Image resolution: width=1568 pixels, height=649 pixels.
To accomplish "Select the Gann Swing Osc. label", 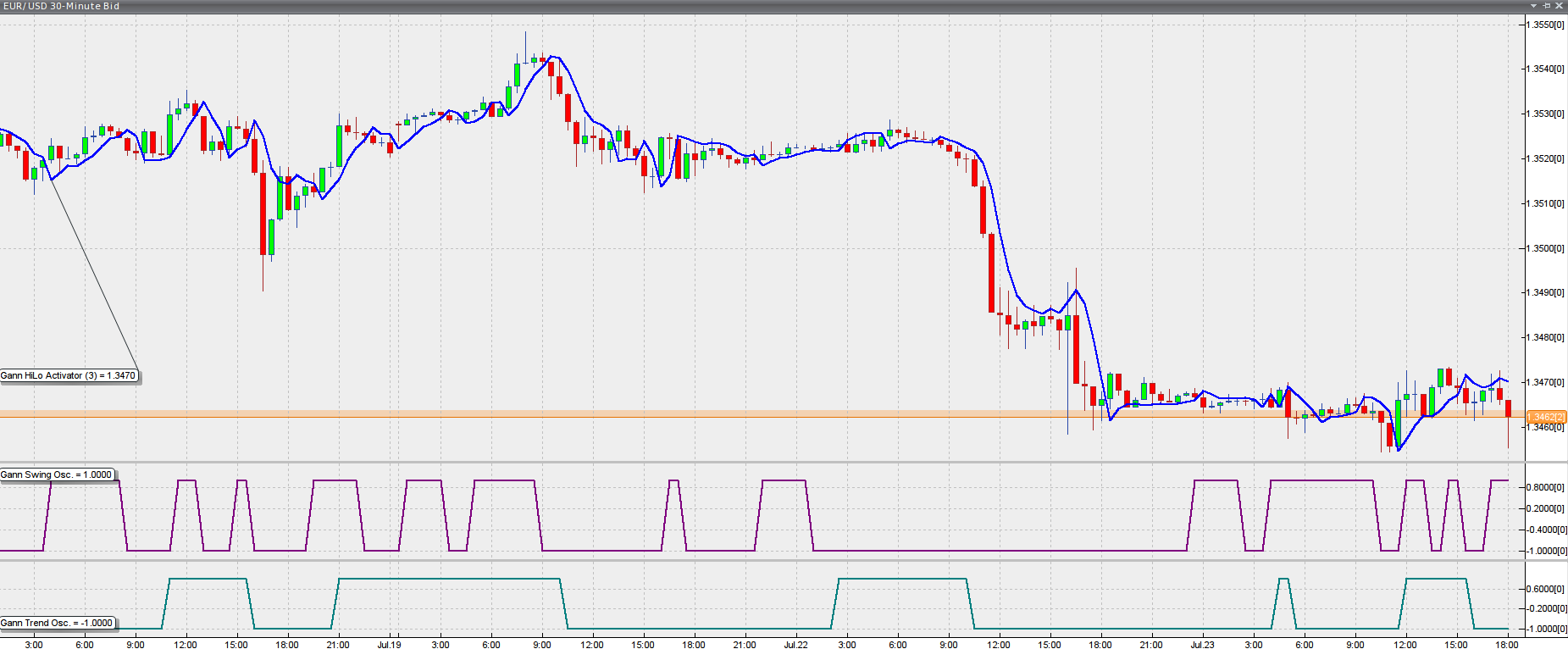I will point(56,474).
